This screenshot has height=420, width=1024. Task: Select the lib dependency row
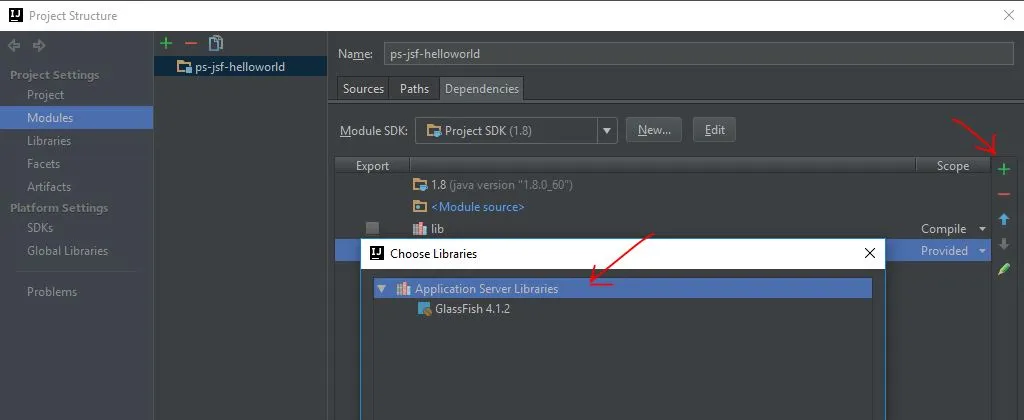click(x=663, y=229)
